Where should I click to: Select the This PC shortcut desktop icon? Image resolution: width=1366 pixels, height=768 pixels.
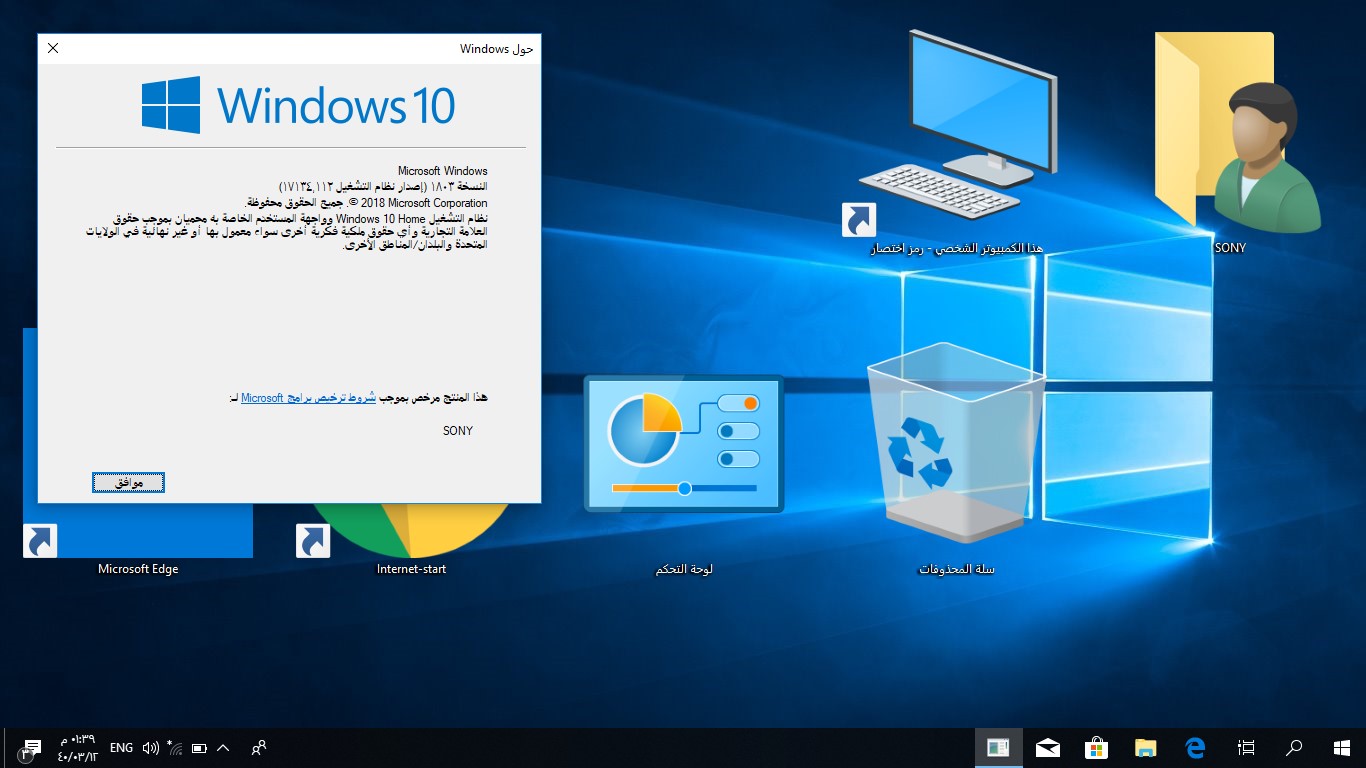coord(958,143)
